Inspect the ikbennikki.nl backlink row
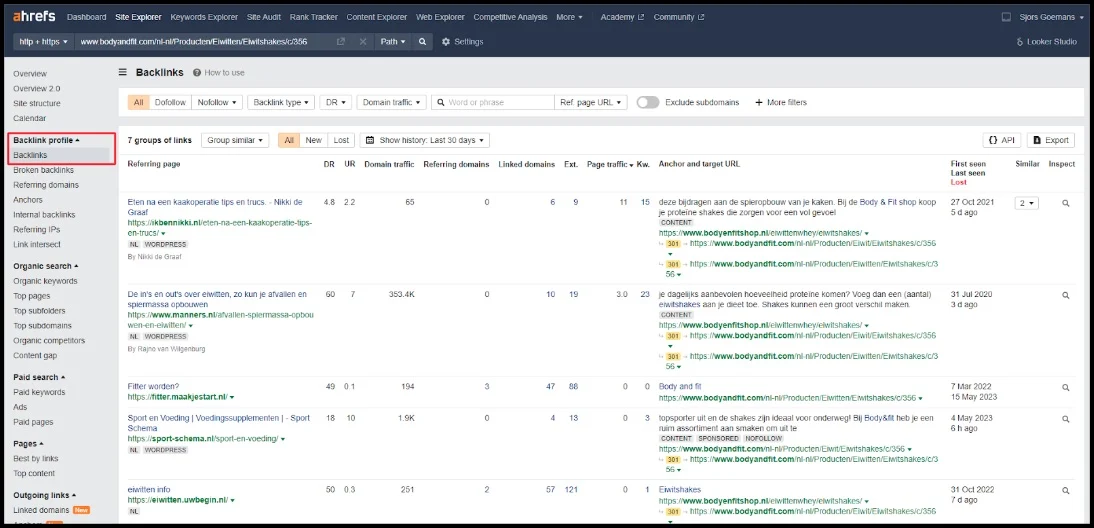 coord(1065,203)
